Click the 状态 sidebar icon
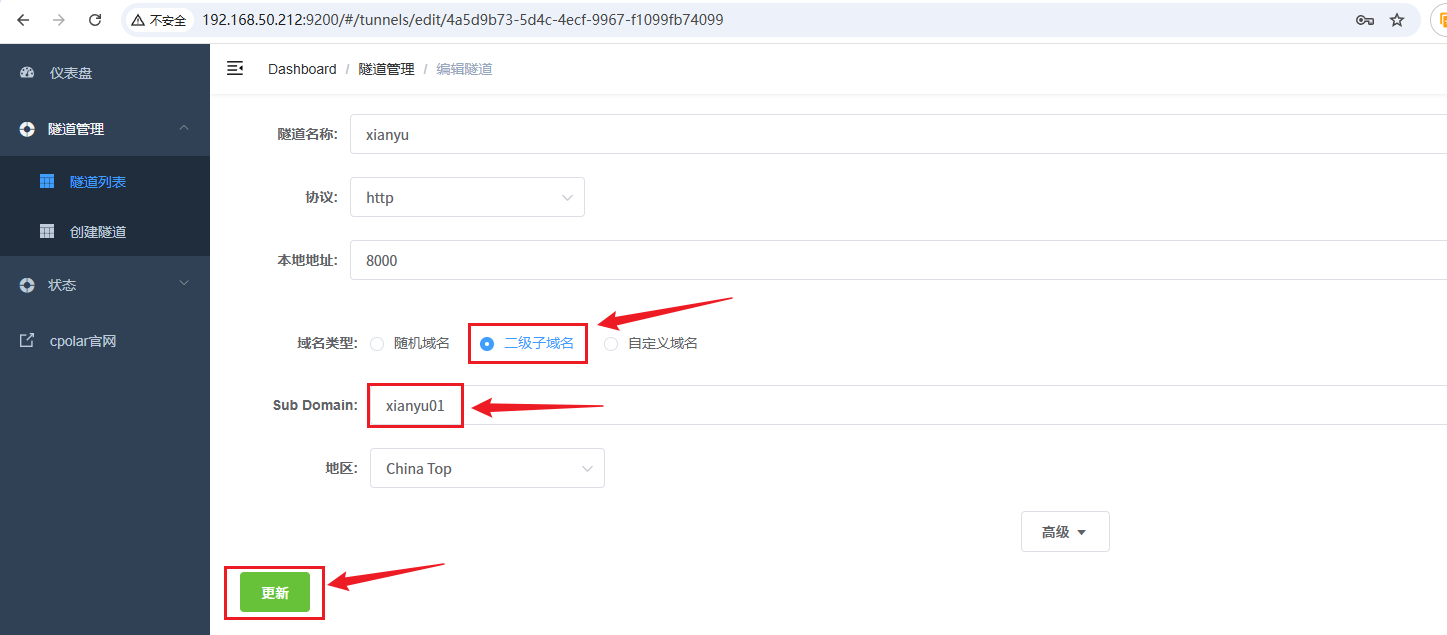 click(x=27, y=285)
